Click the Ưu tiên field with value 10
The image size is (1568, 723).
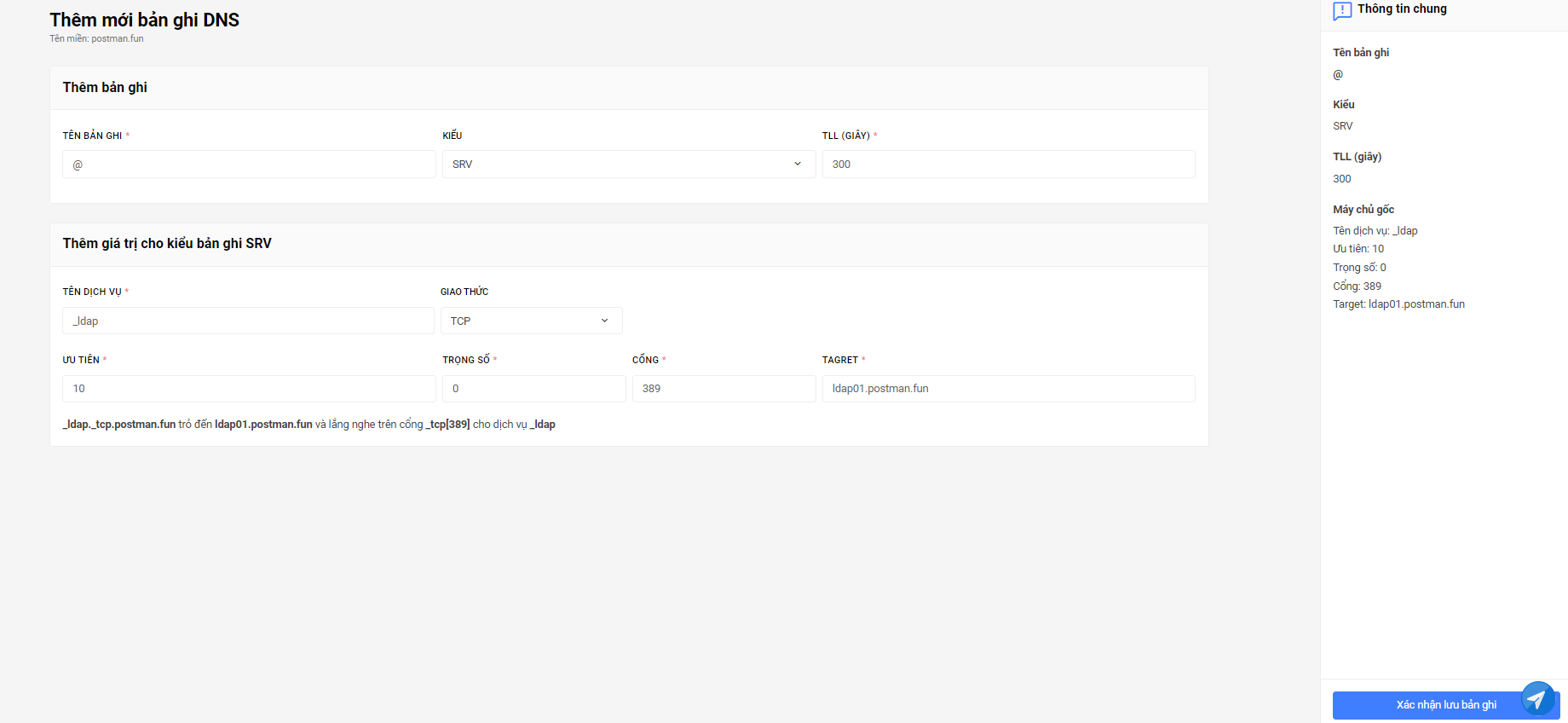click(x=249, y=389)
